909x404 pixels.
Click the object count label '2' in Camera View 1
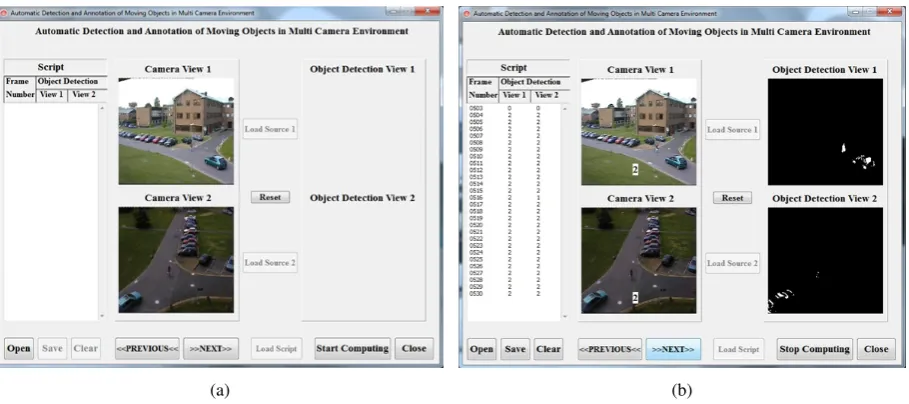coord(635,169)
